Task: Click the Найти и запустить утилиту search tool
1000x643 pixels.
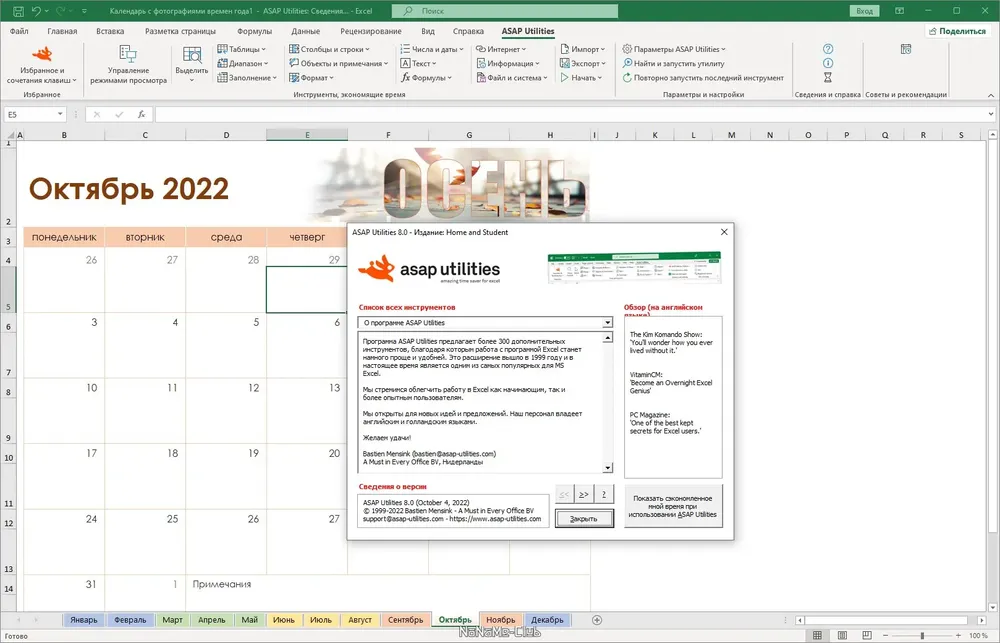Action: pos(673,63)
